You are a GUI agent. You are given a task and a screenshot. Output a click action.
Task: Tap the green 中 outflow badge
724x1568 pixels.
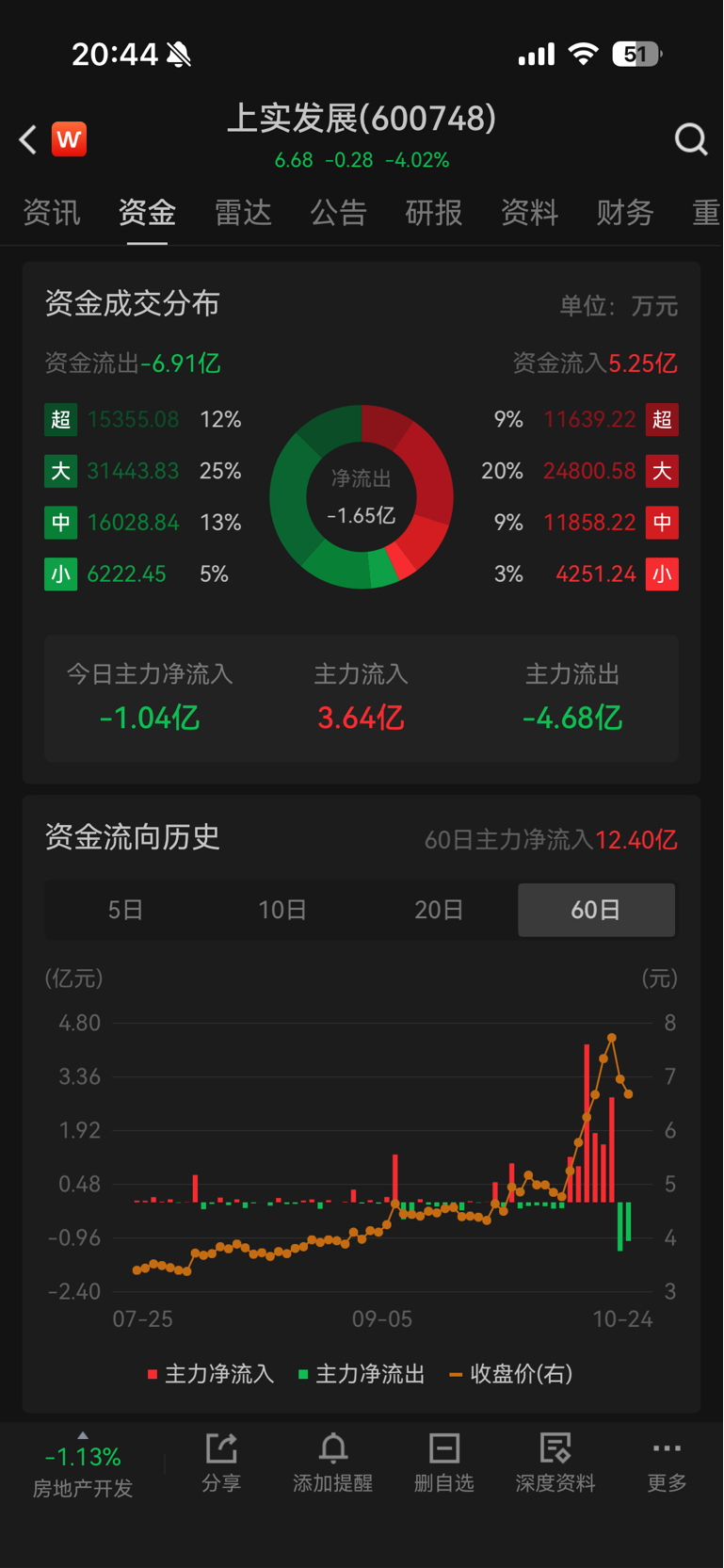(x=60, y=523)
